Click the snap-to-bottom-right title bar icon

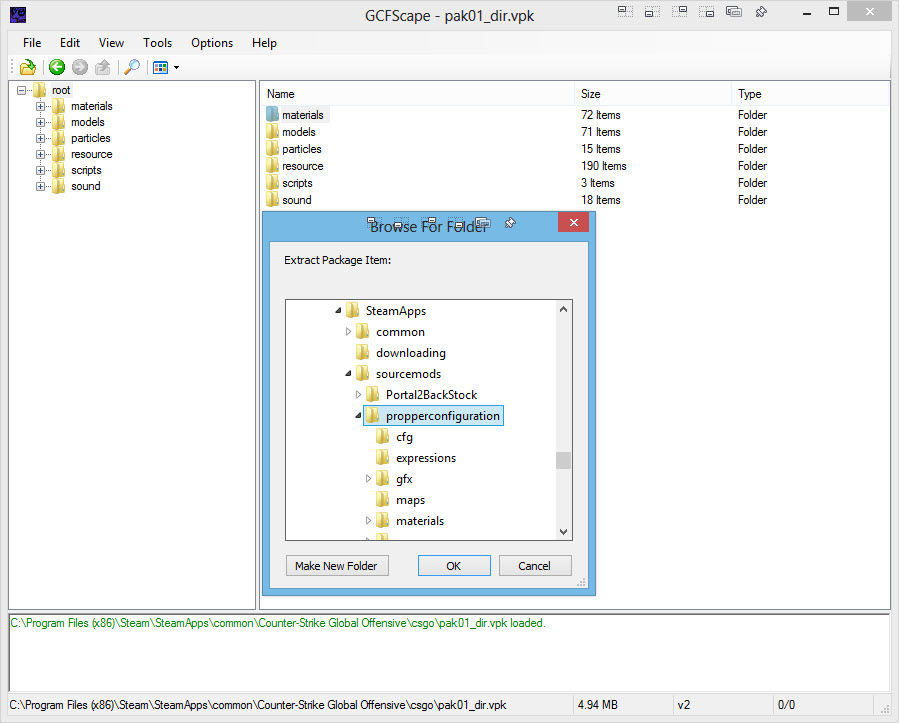click(x=706, y=11)
